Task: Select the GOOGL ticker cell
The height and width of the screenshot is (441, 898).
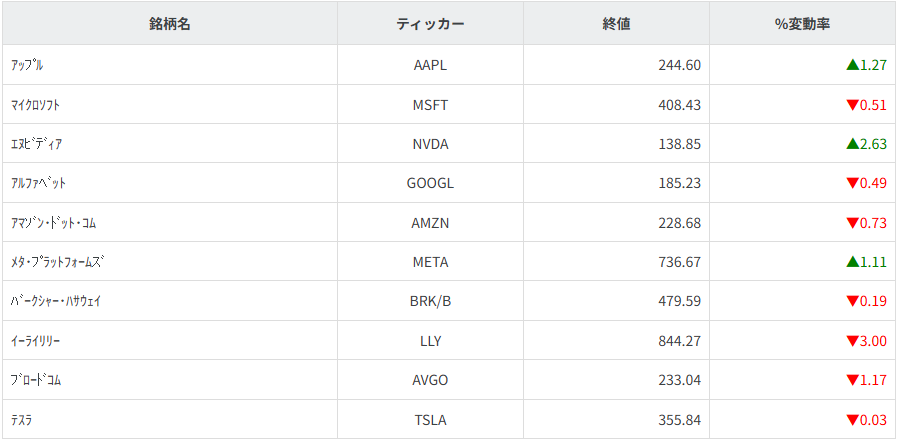Action: (x=430, y=183)
